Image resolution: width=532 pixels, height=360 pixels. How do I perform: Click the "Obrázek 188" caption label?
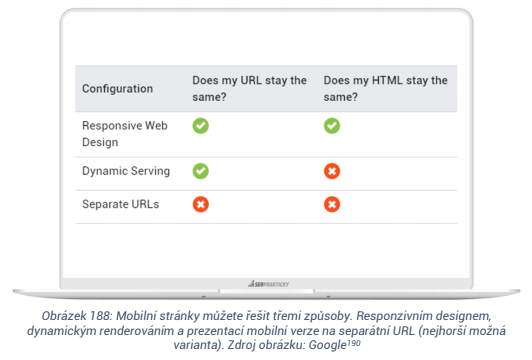[x=76, y=316]
